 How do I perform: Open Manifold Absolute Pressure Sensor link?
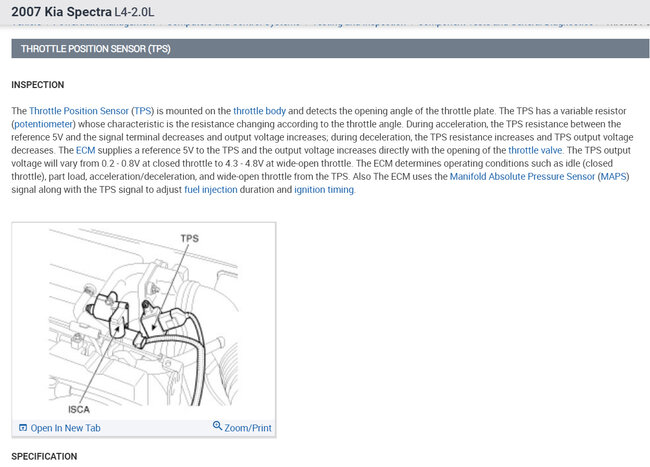(522, 177)
